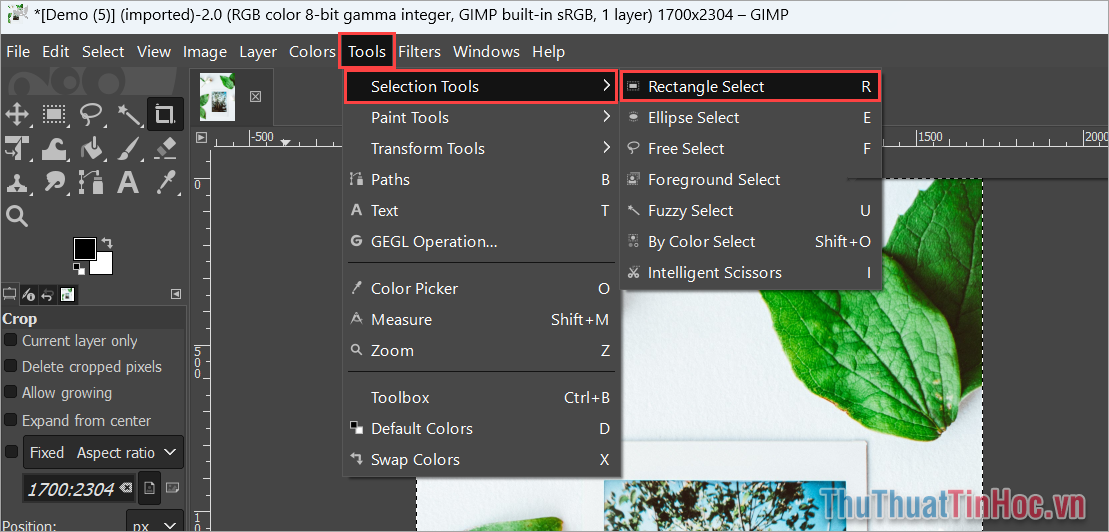Enable Current layer only checkbox
This screenshot has width=1109, height=532.
click(x=11, y=340)
